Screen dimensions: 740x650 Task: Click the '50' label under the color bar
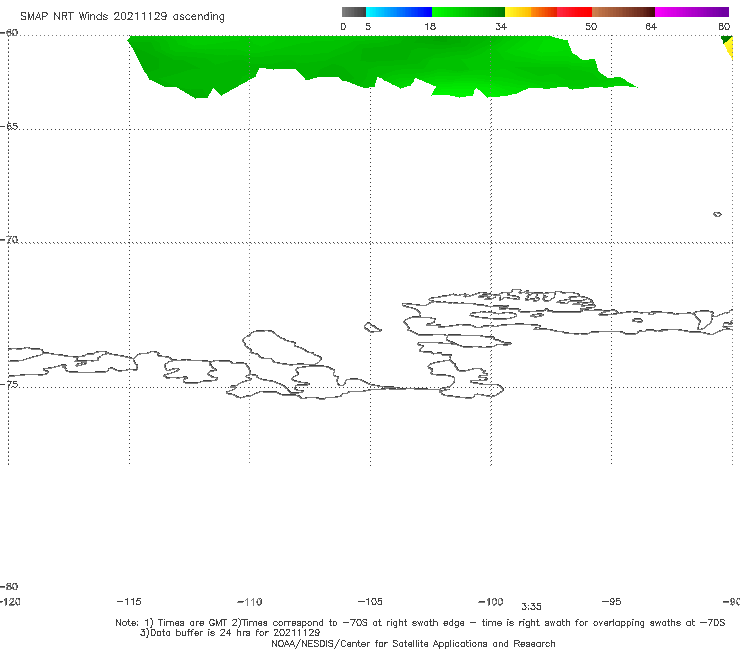pos(591,27)
